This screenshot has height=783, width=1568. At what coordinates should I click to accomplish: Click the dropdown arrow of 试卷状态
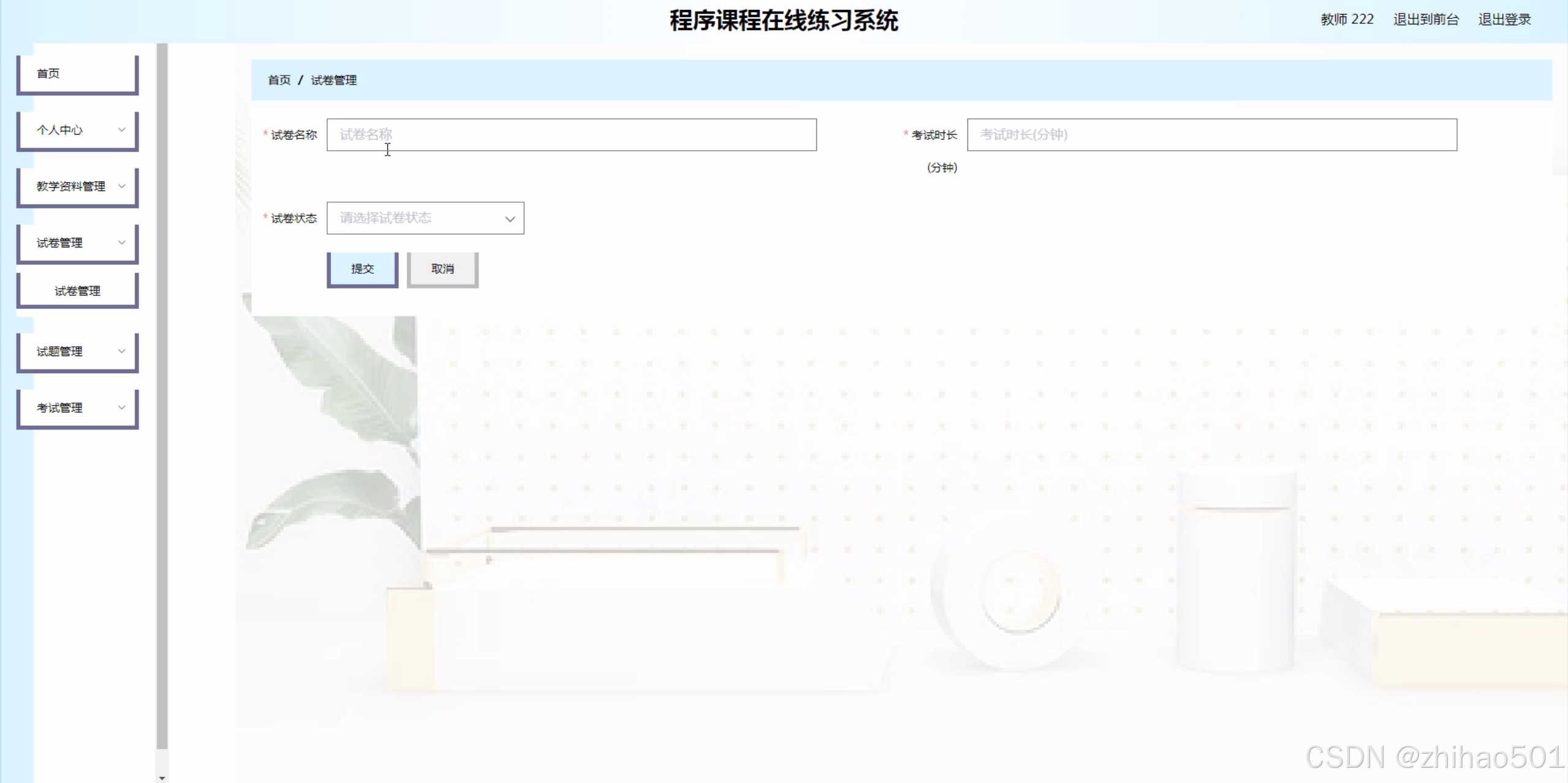click(509, 219)
